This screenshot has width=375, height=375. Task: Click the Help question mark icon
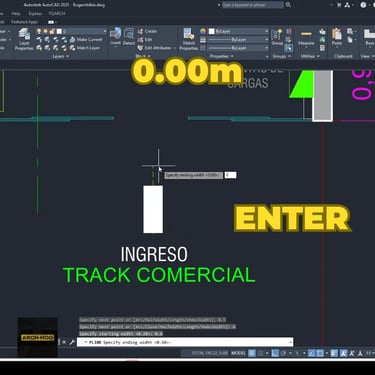(x=363, y=5)
